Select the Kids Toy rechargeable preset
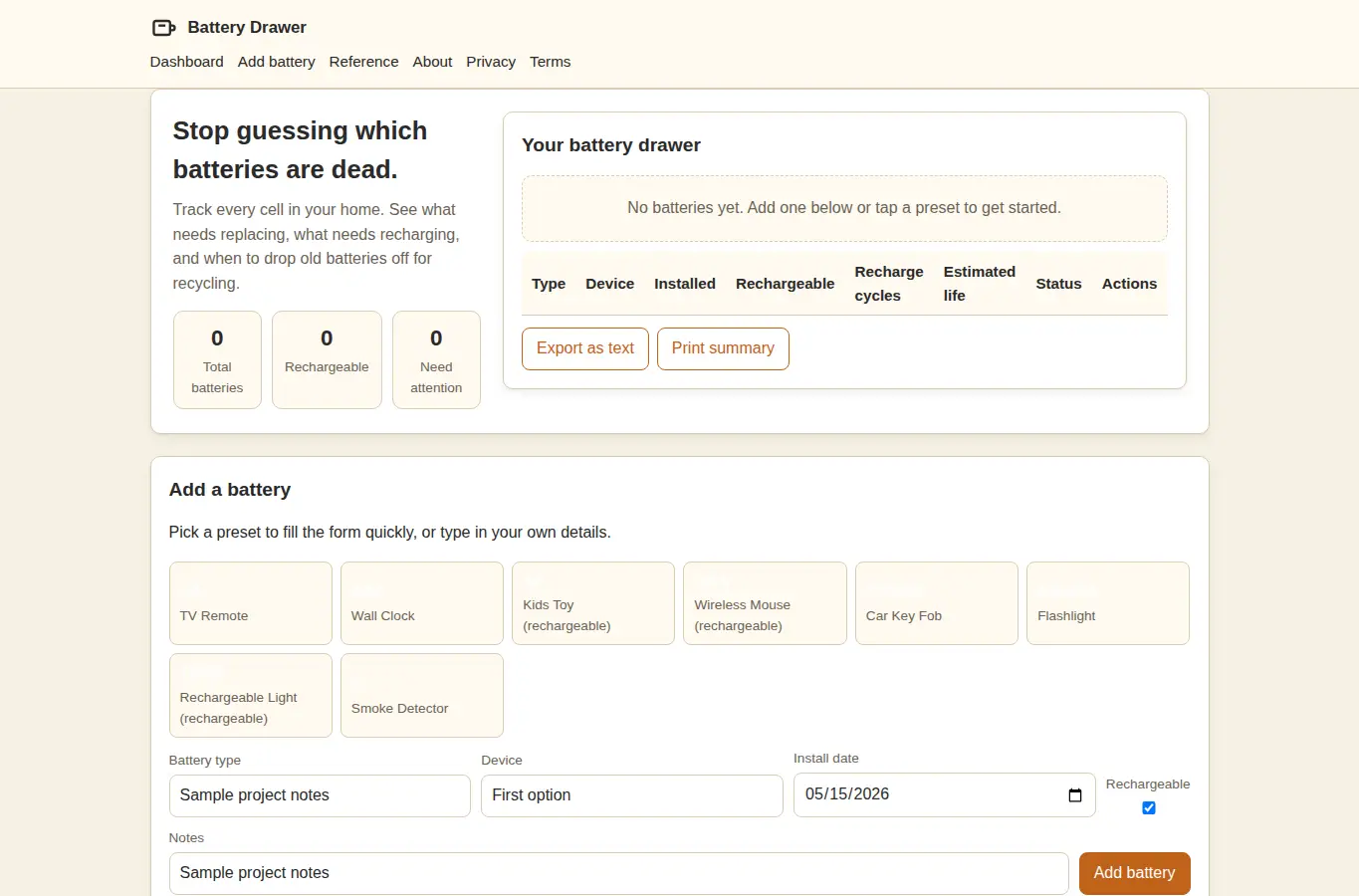Screen dimensions: 1359x896 pos(593,603)
